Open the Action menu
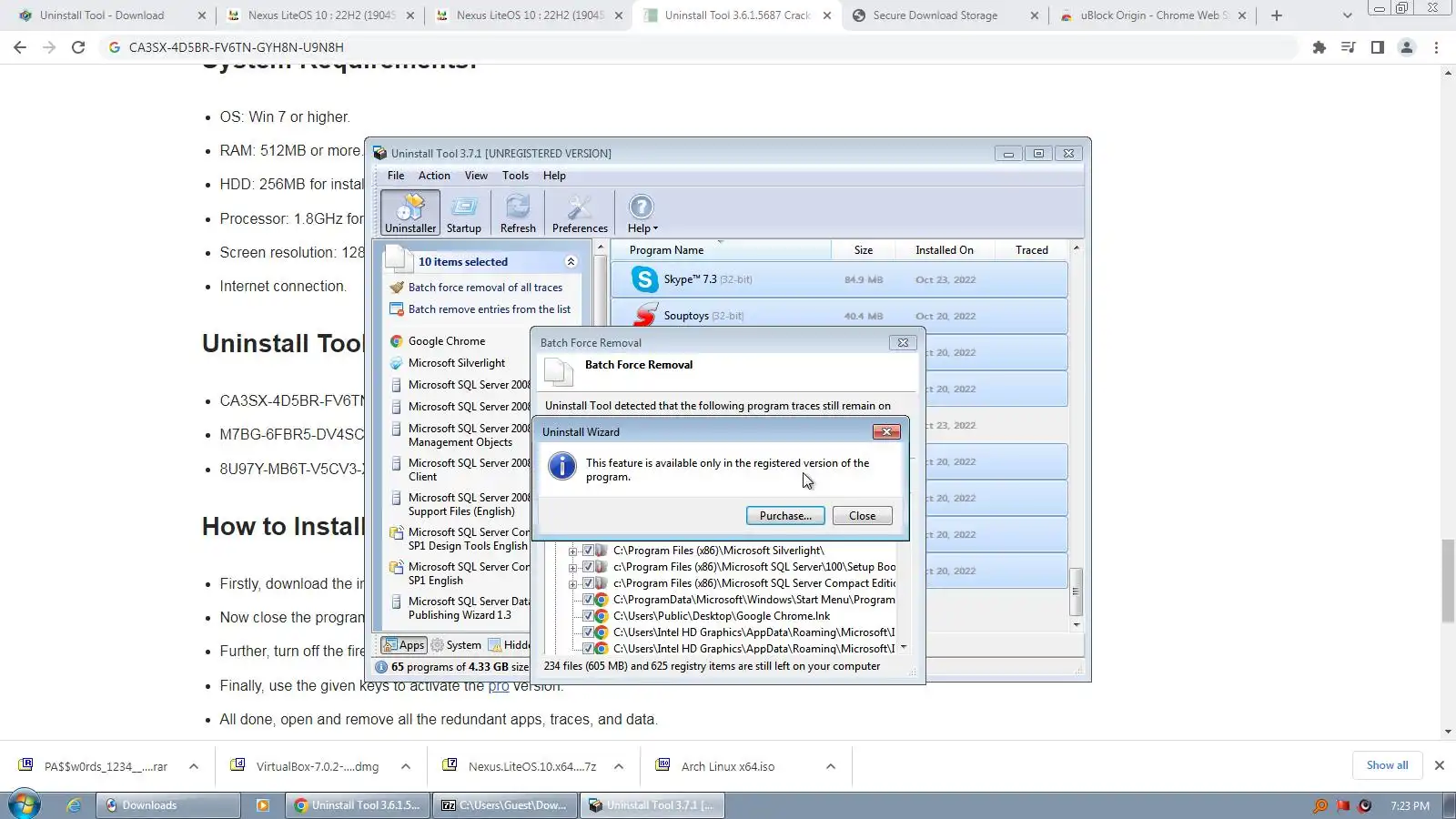The image size is (1456, 819). coord(434,176)
